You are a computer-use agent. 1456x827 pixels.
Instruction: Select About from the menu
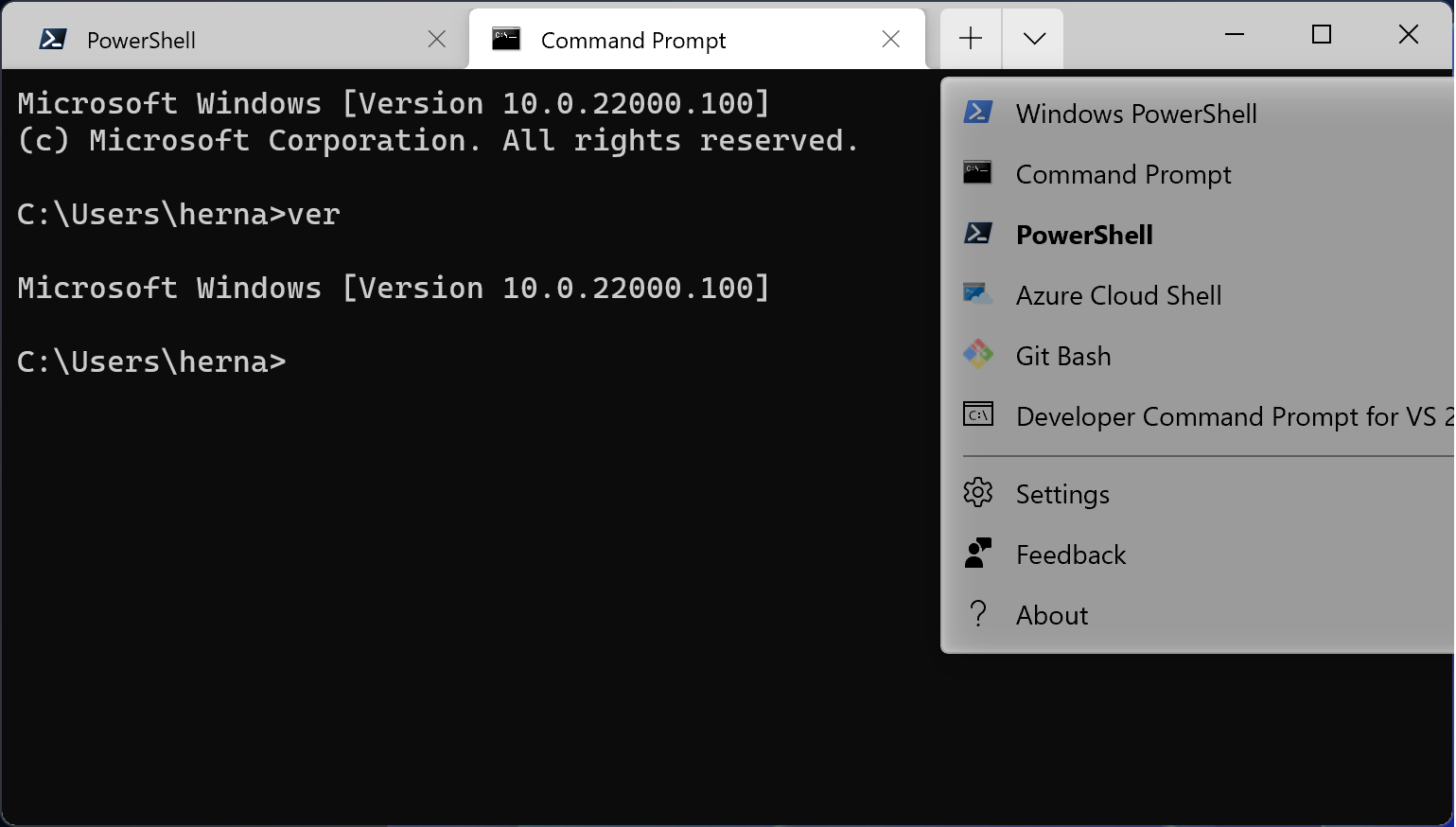[x=1051, y=614]
